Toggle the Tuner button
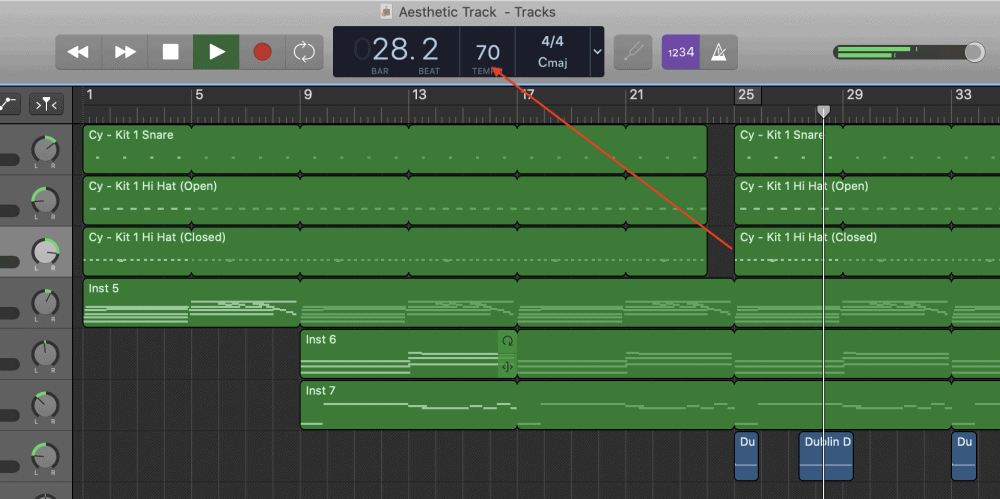The width and height of the screenshot is (1000, 499). point(633,52)
